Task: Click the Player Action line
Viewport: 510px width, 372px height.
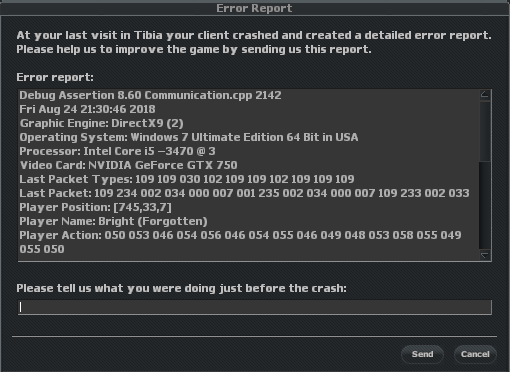Action: [x=240, y=242]
